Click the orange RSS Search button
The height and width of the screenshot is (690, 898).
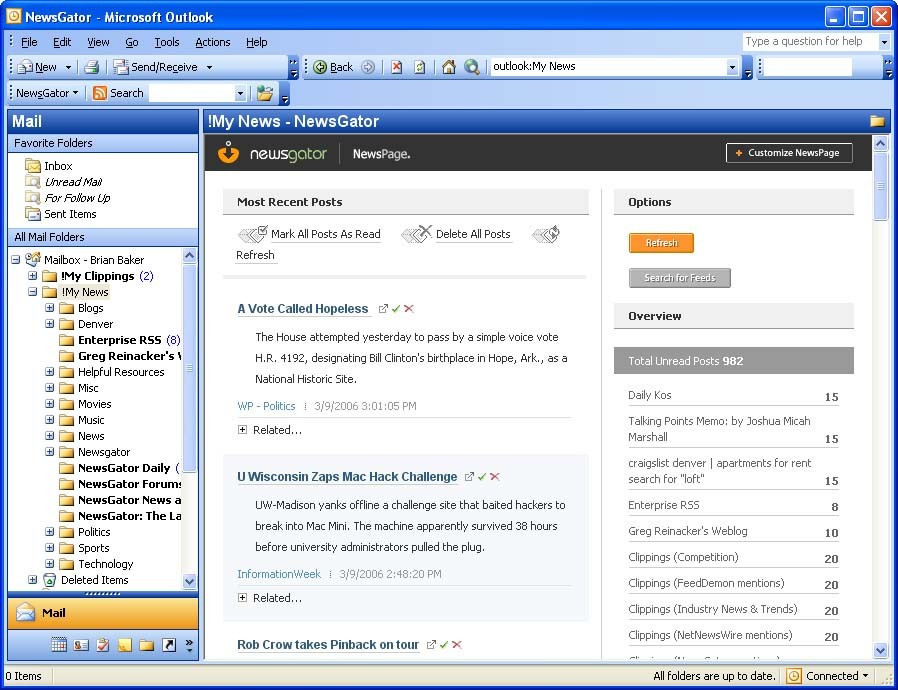[x=119, y=93]
